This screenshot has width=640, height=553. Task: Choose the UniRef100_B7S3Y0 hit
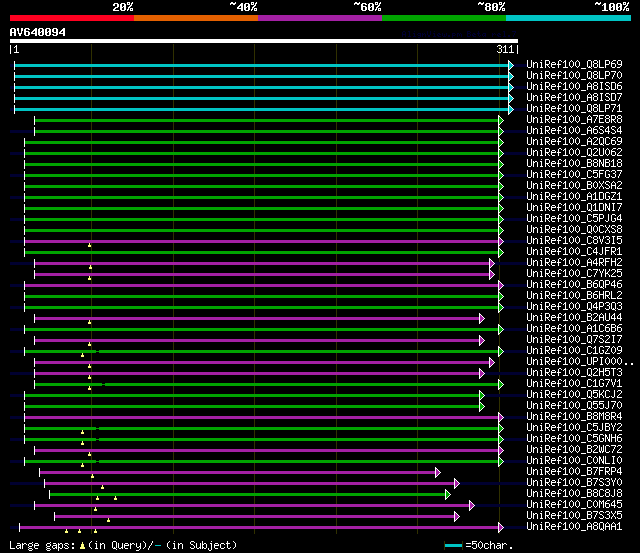point(574,483)
